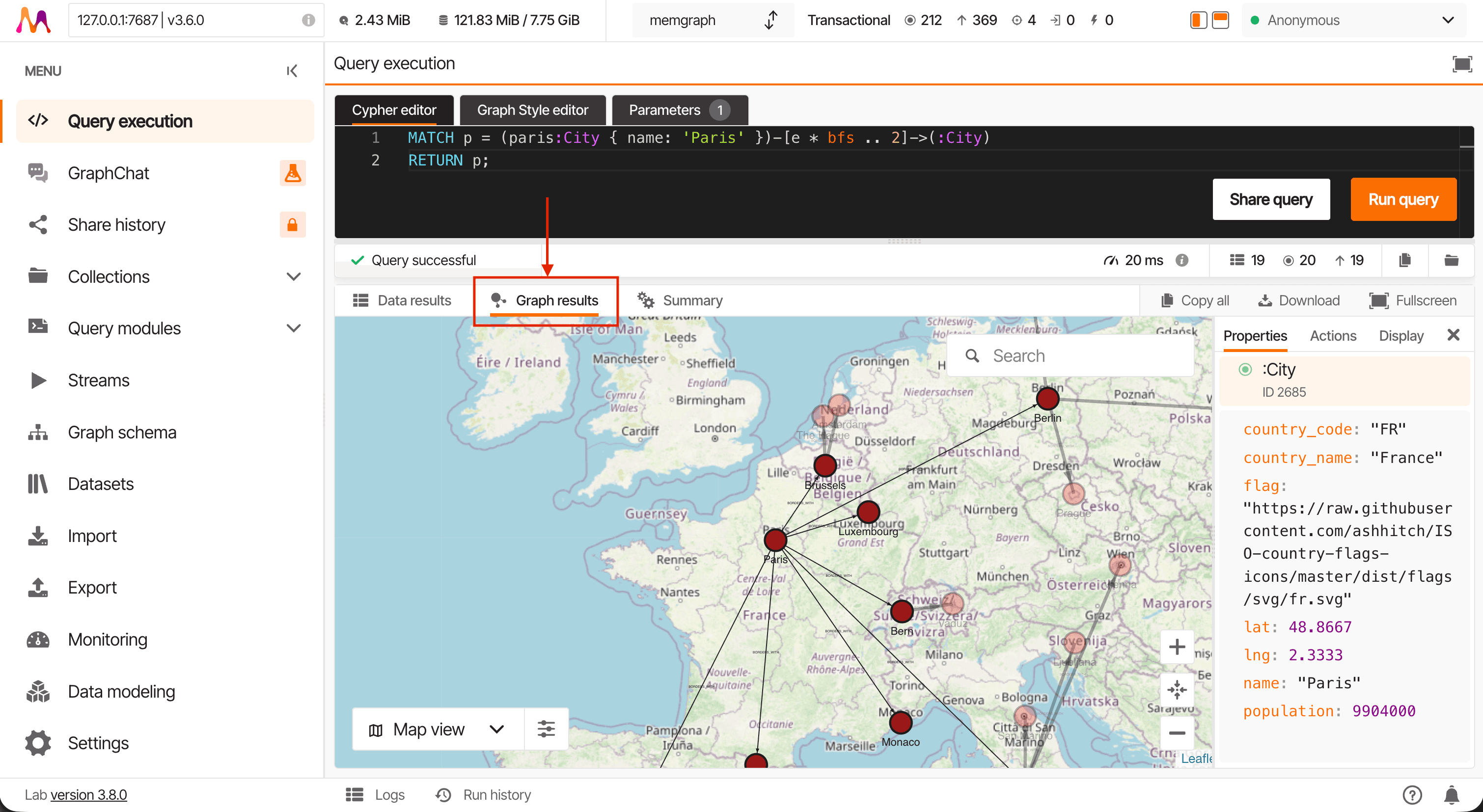Save query to collection folder icon
1483x812 pixels.
pos(1452,260)
